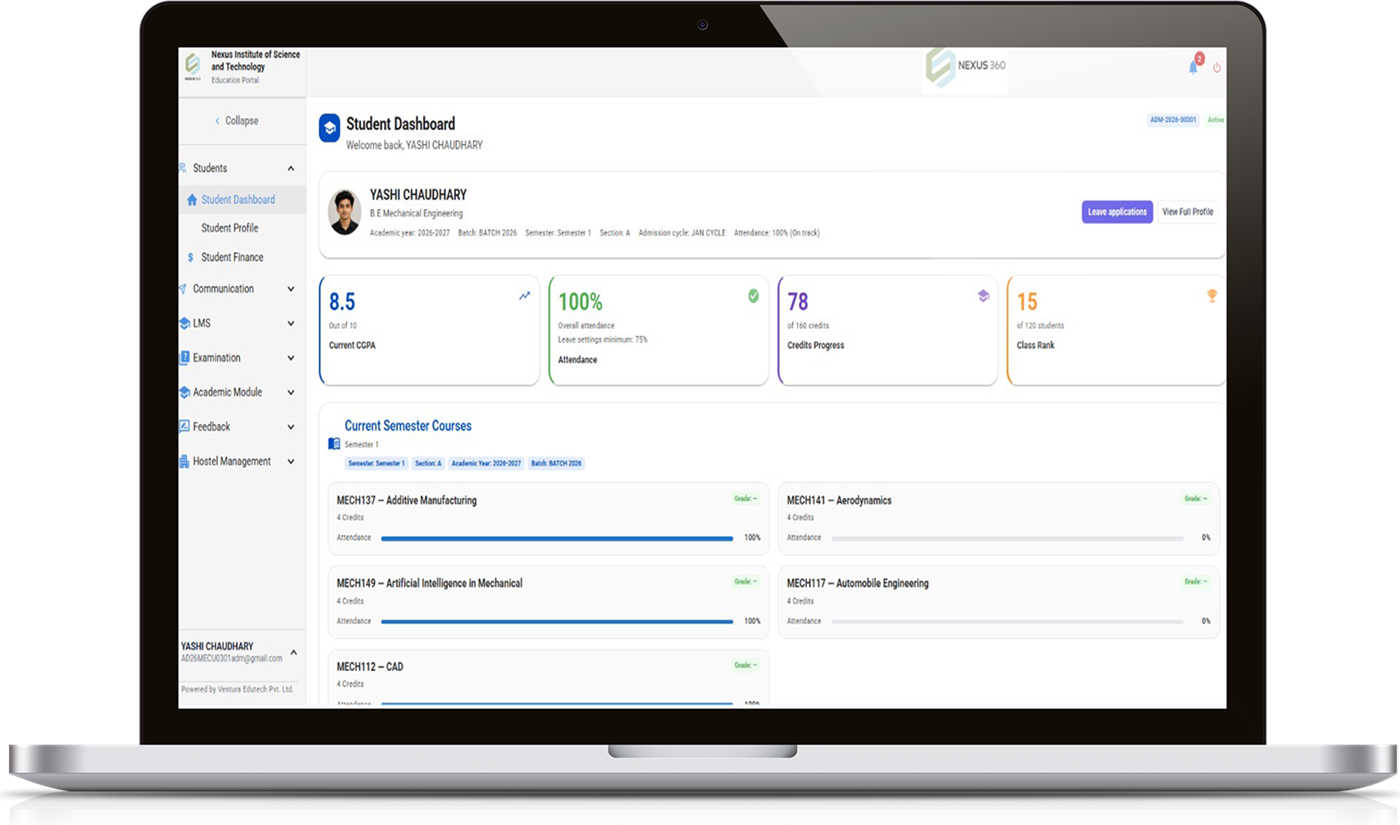This screenshot has height=825, width=1400.
Task: Click the book icon beside Semester 1
Action: pyautogui.click(x=334, y=444)
